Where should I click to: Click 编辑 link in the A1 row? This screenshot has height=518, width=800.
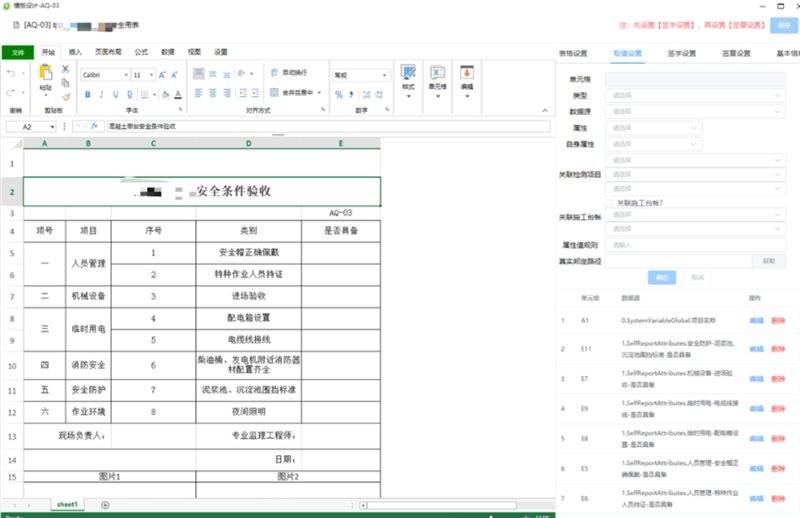point(756,320)
